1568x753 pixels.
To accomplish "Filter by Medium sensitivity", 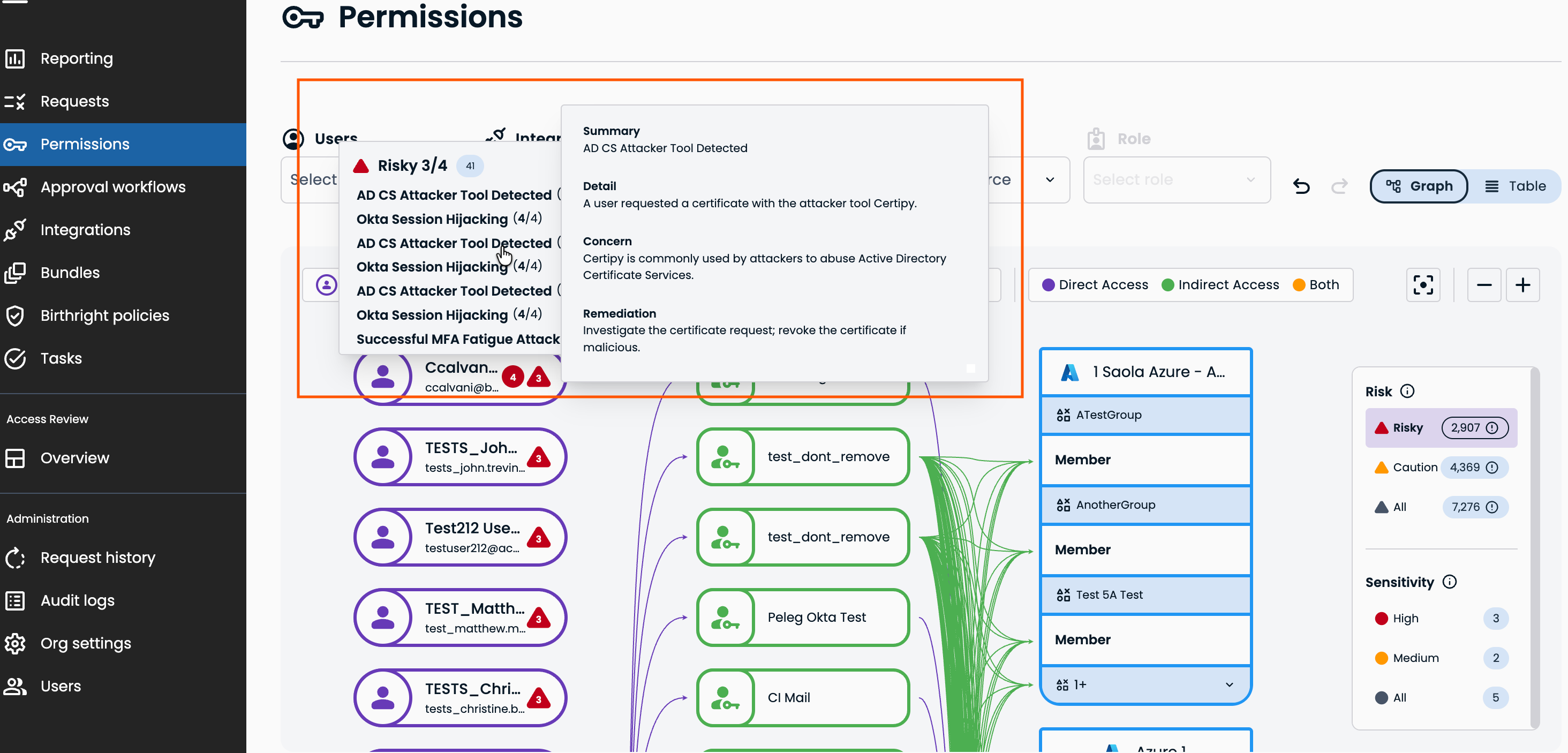I will pyautogui.click(x=1441, y=658).
